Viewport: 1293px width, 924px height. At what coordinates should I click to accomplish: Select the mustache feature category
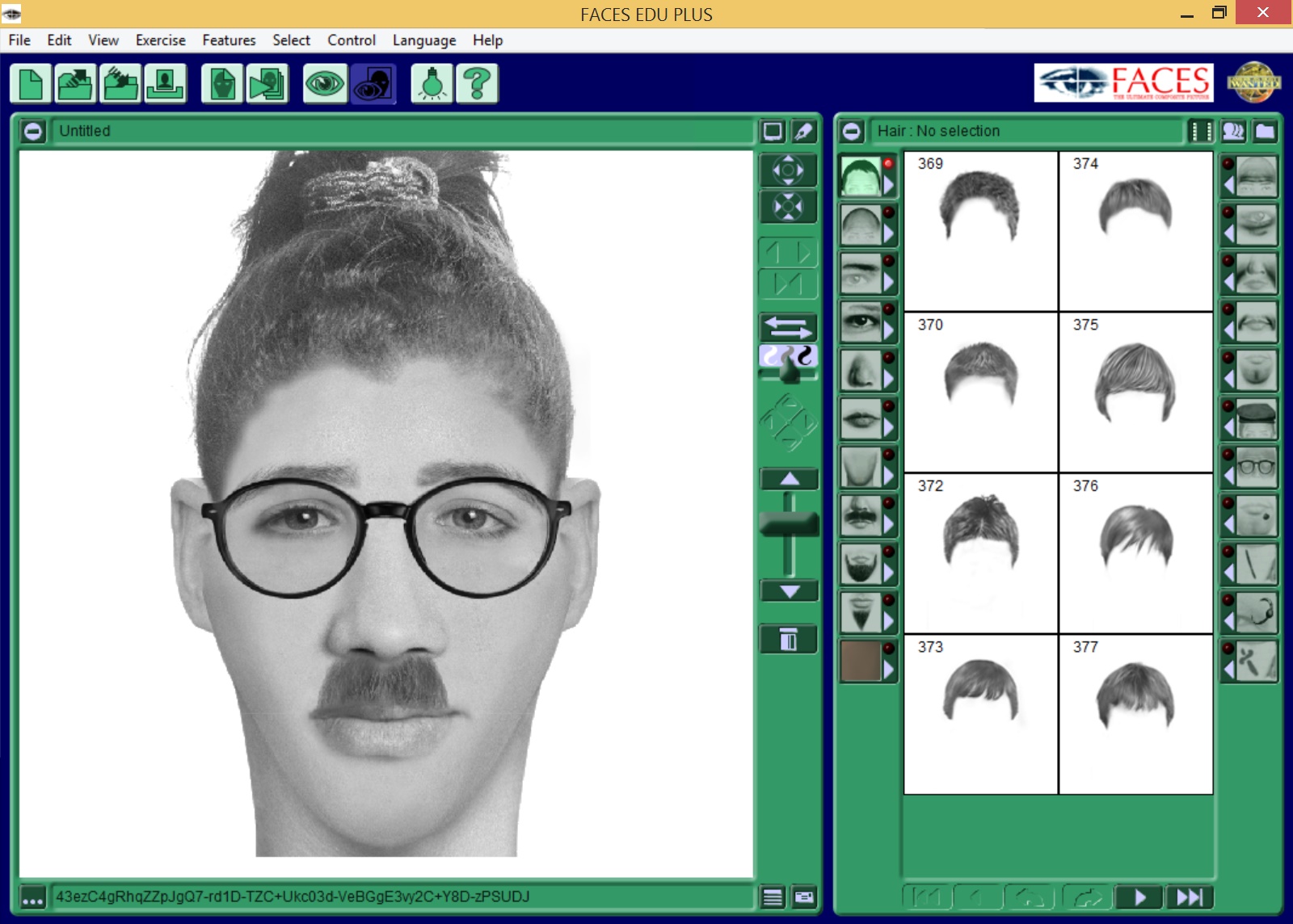point(860,515)
